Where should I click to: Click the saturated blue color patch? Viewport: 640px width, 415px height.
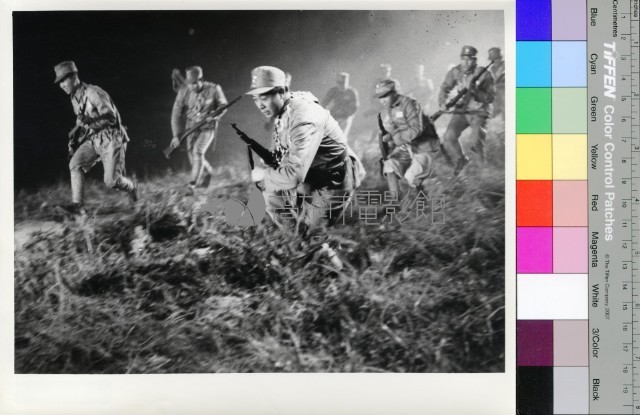(534, 20)
